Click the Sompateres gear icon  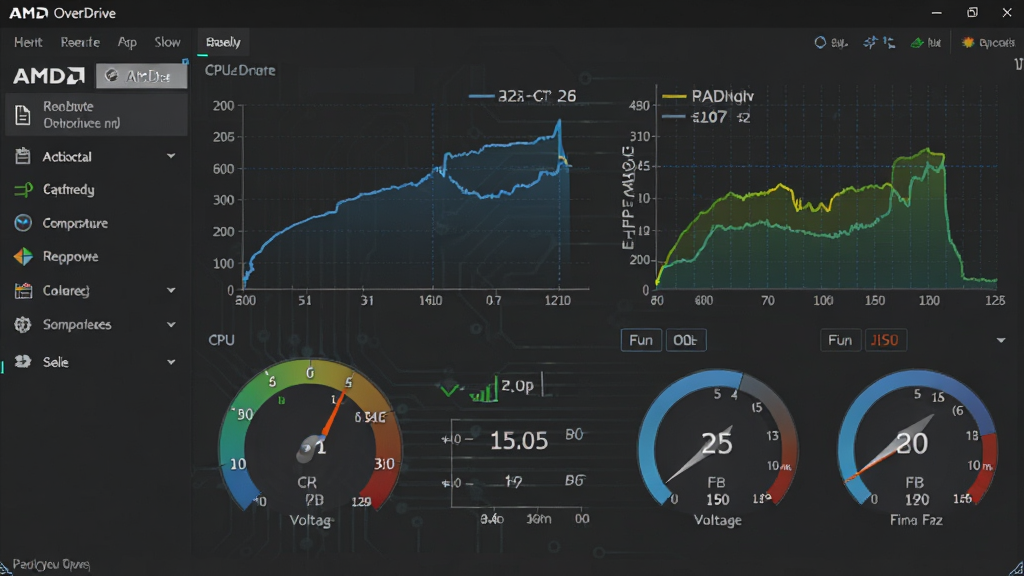[23, 325]
